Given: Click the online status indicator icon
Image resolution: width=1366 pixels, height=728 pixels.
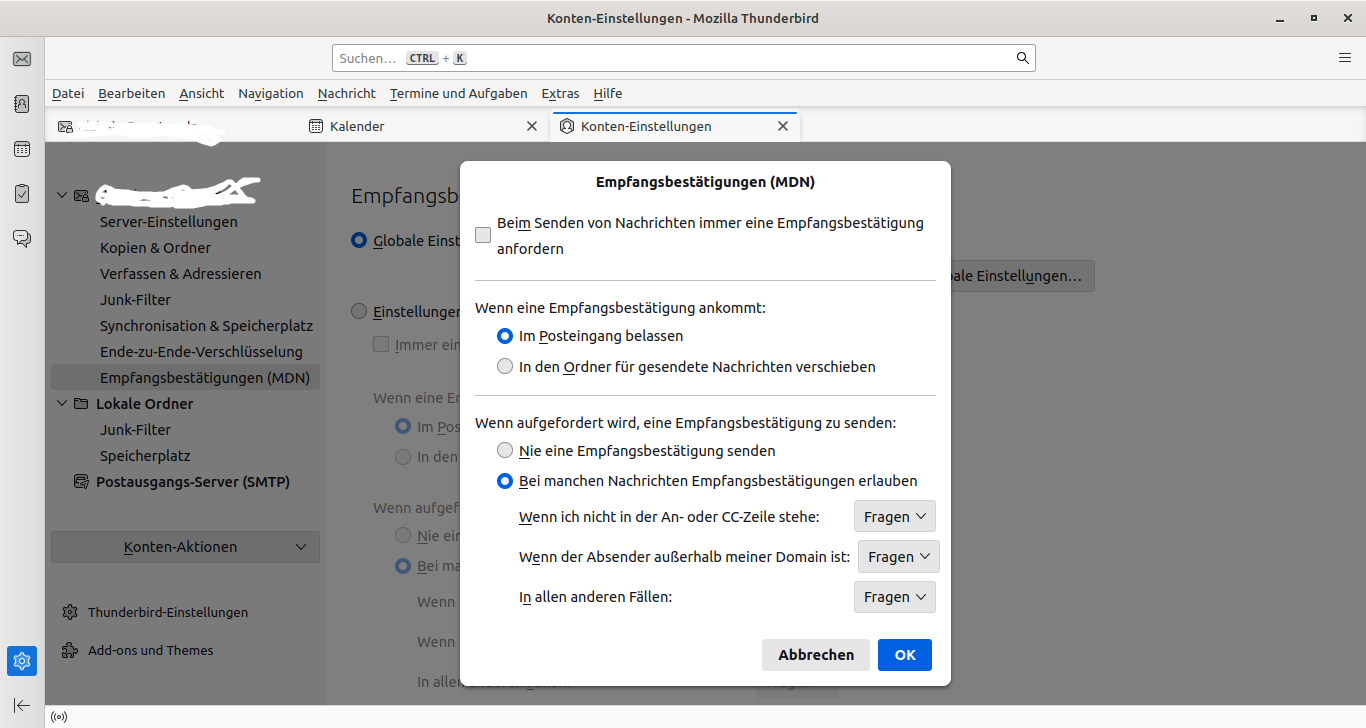Looking at the screenshot, I should [x=59, y=716].
